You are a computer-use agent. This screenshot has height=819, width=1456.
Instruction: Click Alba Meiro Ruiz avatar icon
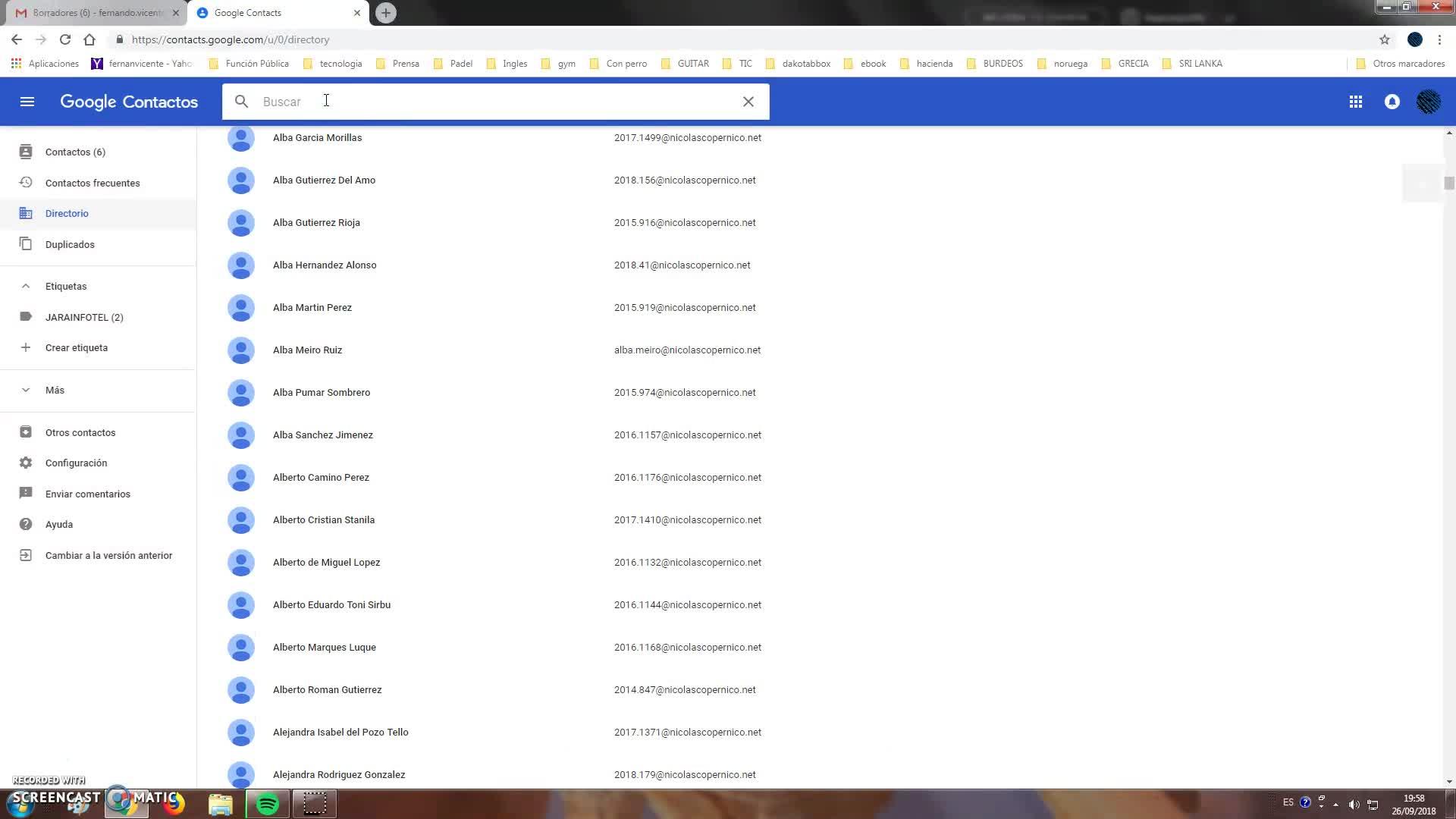tap(241, 350)
